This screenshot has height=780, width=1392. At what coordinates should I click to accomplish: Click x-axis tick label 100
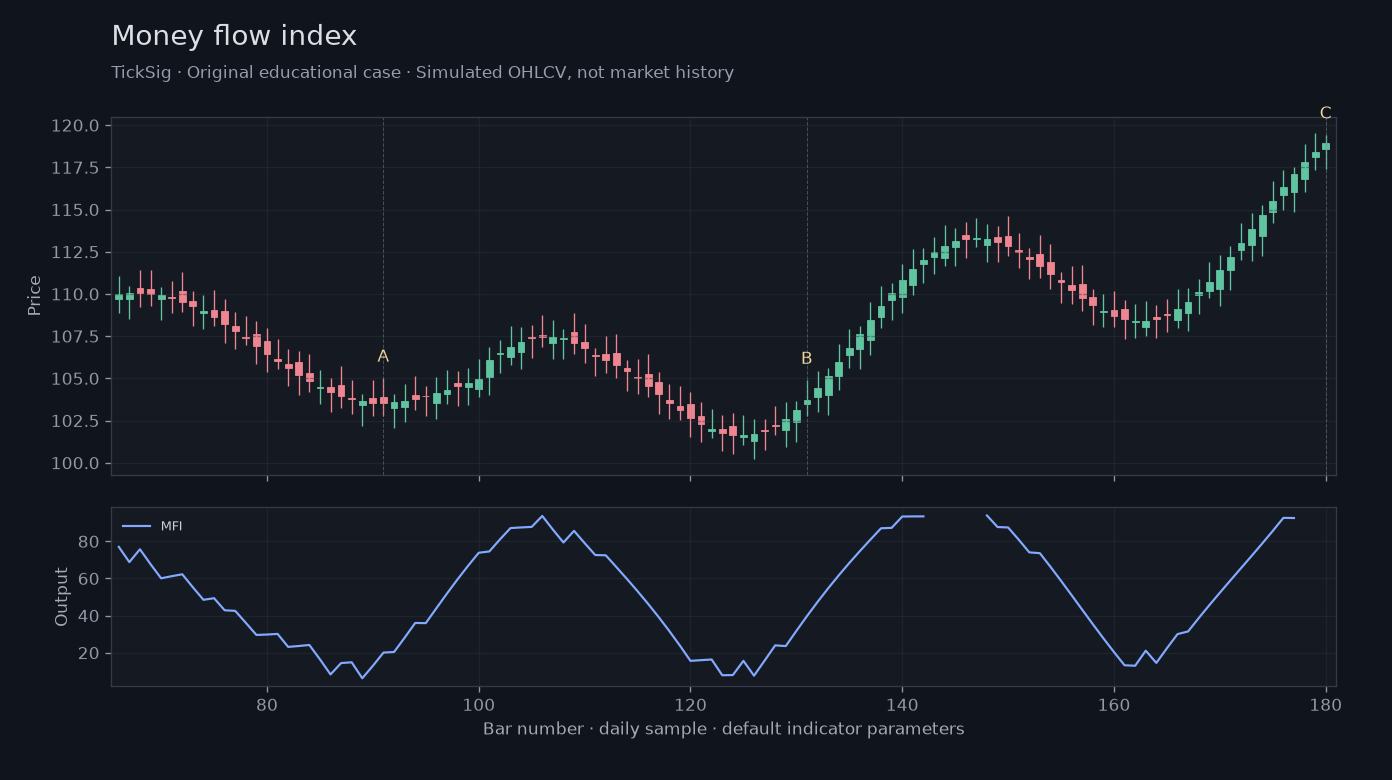click(478, 703)
